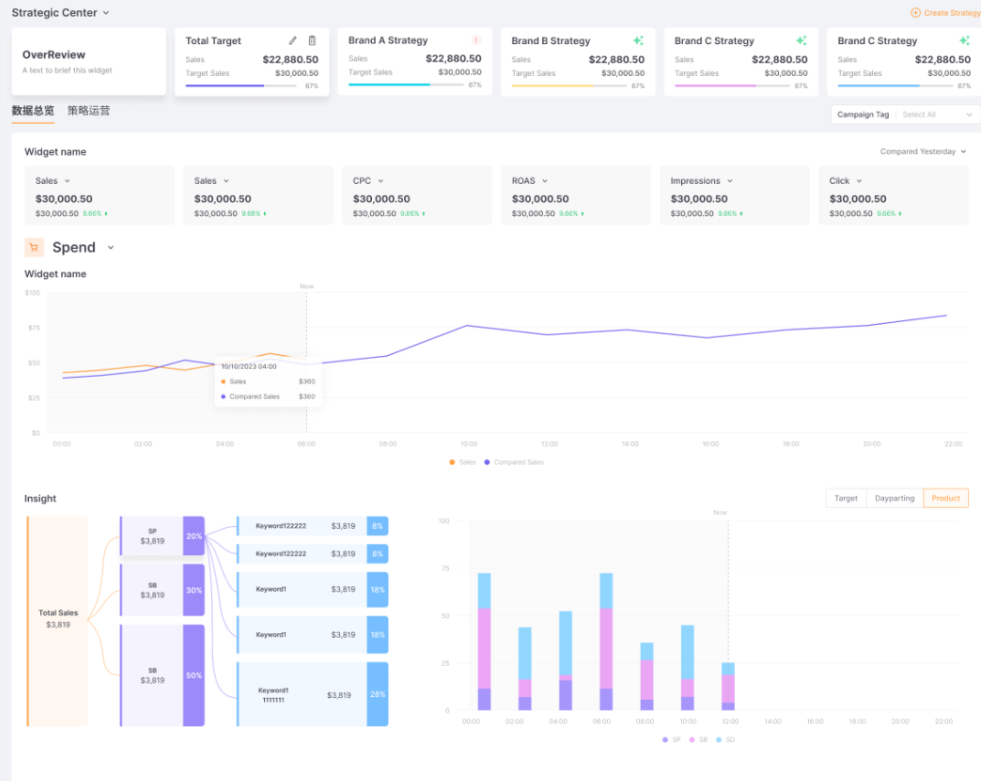Click the stacked bar at 04:00 in the bar chart
This screenshot has width=990, height=781.
(x=566, y=660)
